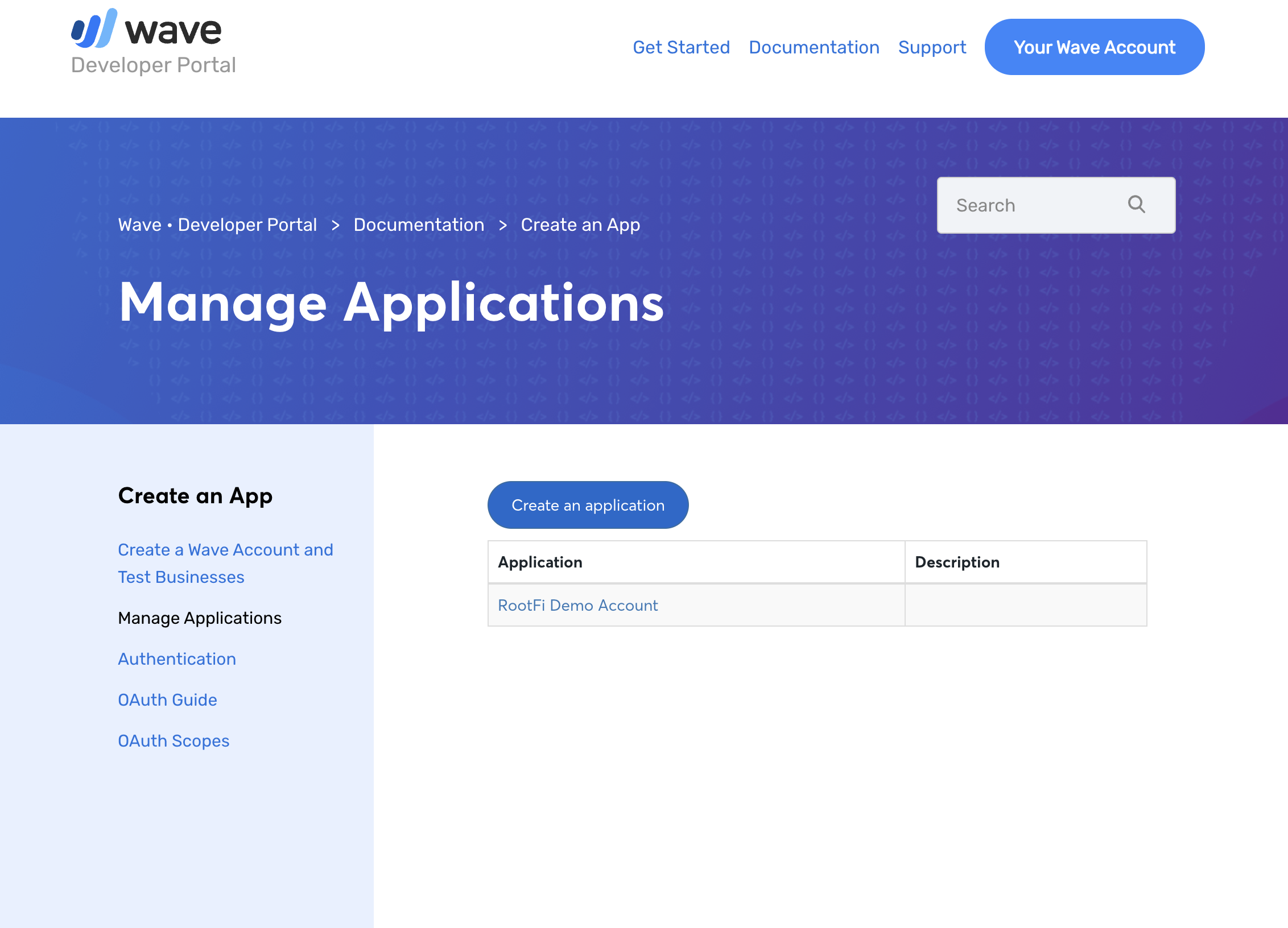Image resolution: width=1288 pixels, height=928 pixels.
Task: Click the Description column header
Action: (957, 562)
